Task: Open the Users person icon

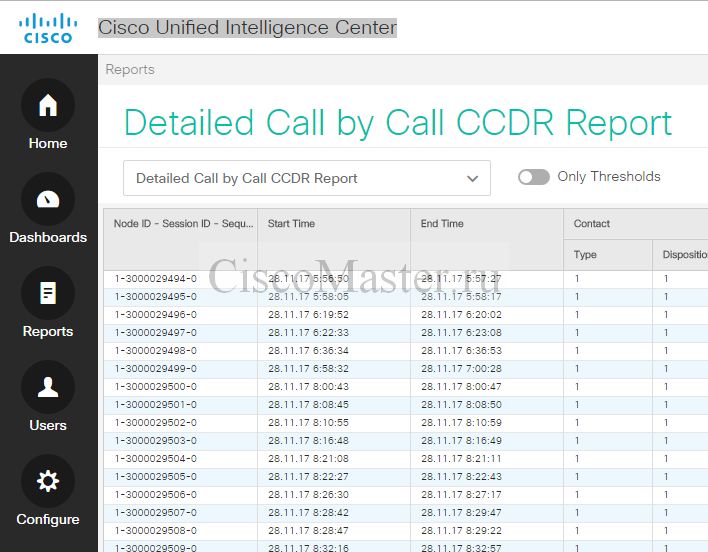Action: 48,387
